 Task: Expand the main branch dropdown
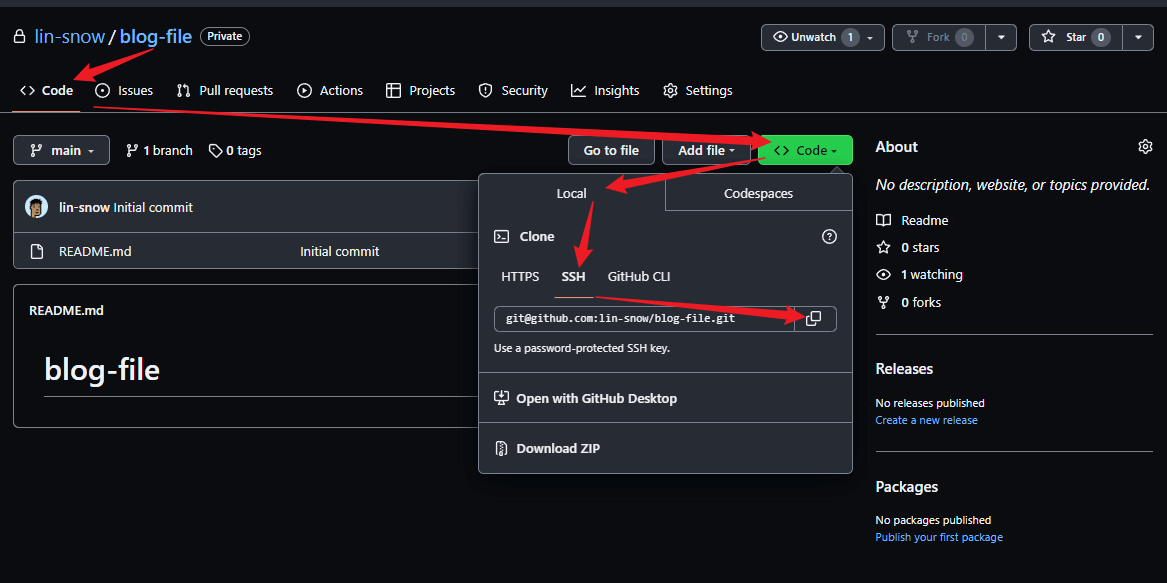61,150
